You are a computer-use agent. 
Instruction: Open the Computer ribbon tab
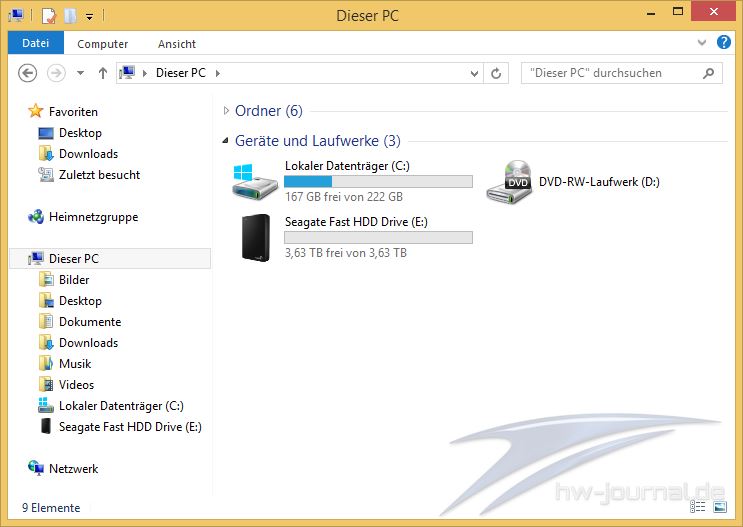(x=102, y=44)
